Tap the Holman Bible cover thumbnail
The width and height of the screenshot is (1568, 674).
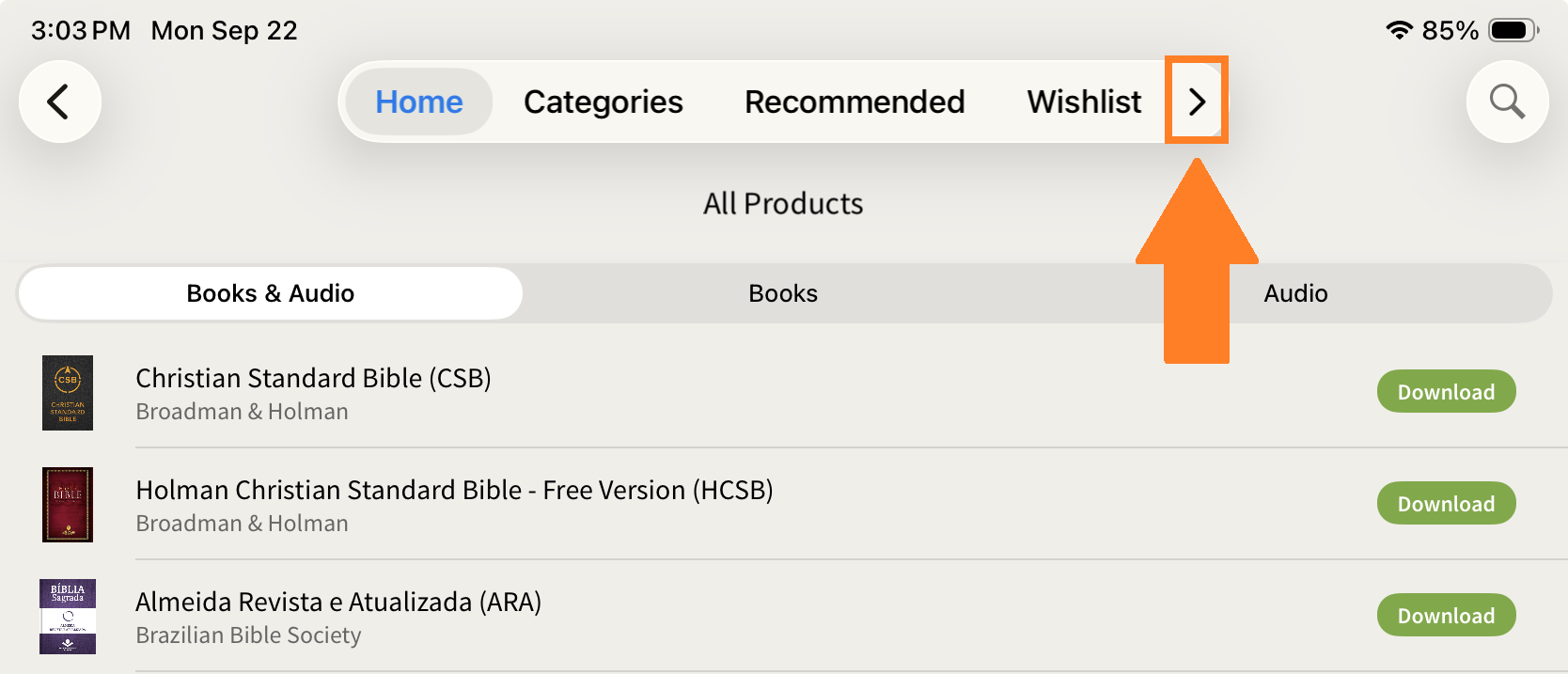pyautogui.click(x=68, y=505)
